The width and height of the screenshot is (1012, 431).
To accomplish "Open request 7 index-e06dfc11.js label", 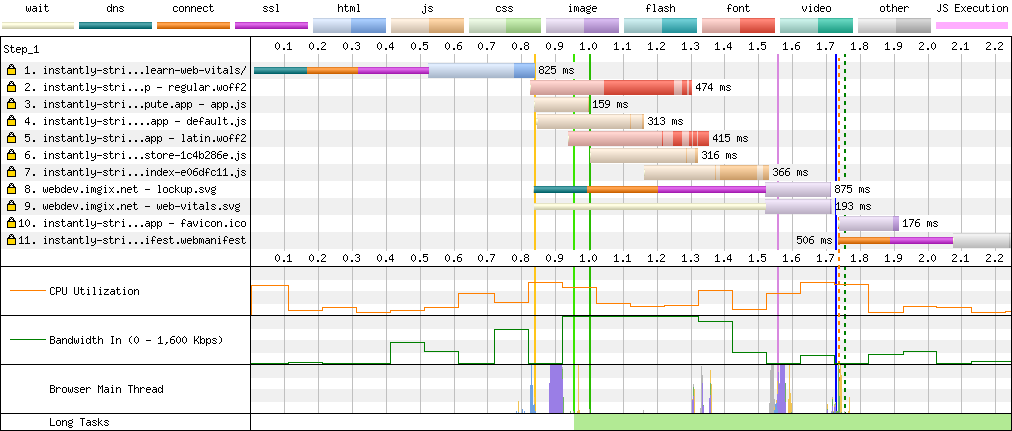I will (x=135, y=172).
